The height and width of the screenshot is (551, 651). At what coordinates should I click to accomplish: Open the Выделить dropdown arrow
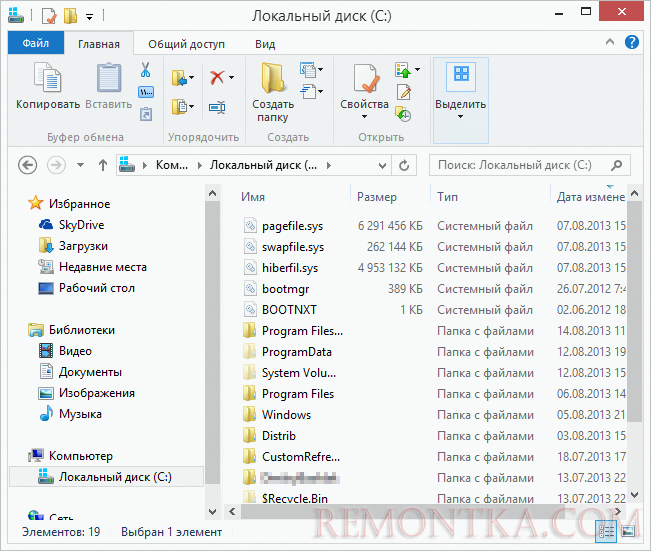(460, 117)
